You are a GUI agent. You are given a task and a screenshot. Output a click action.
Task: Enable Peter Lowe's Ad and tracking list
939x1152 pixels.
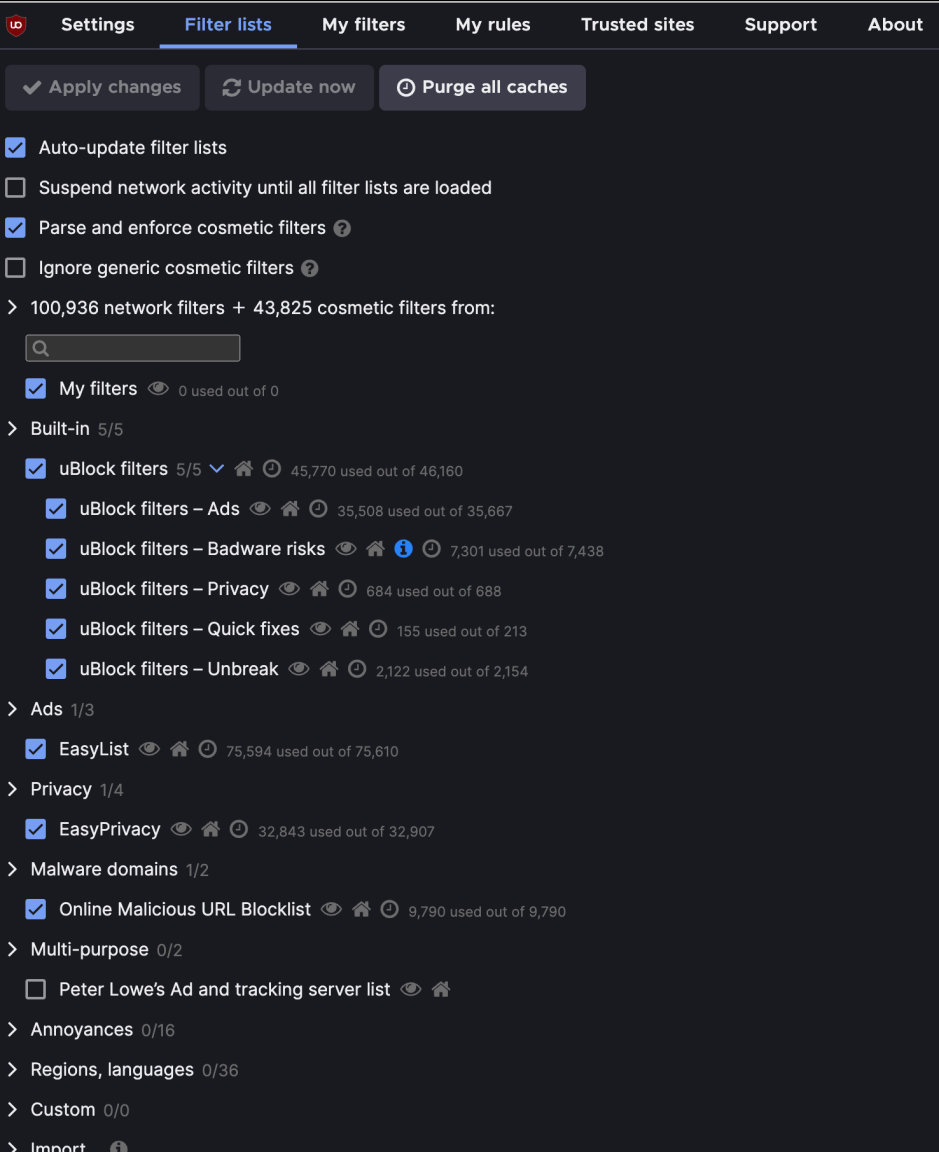click(35, 989)
